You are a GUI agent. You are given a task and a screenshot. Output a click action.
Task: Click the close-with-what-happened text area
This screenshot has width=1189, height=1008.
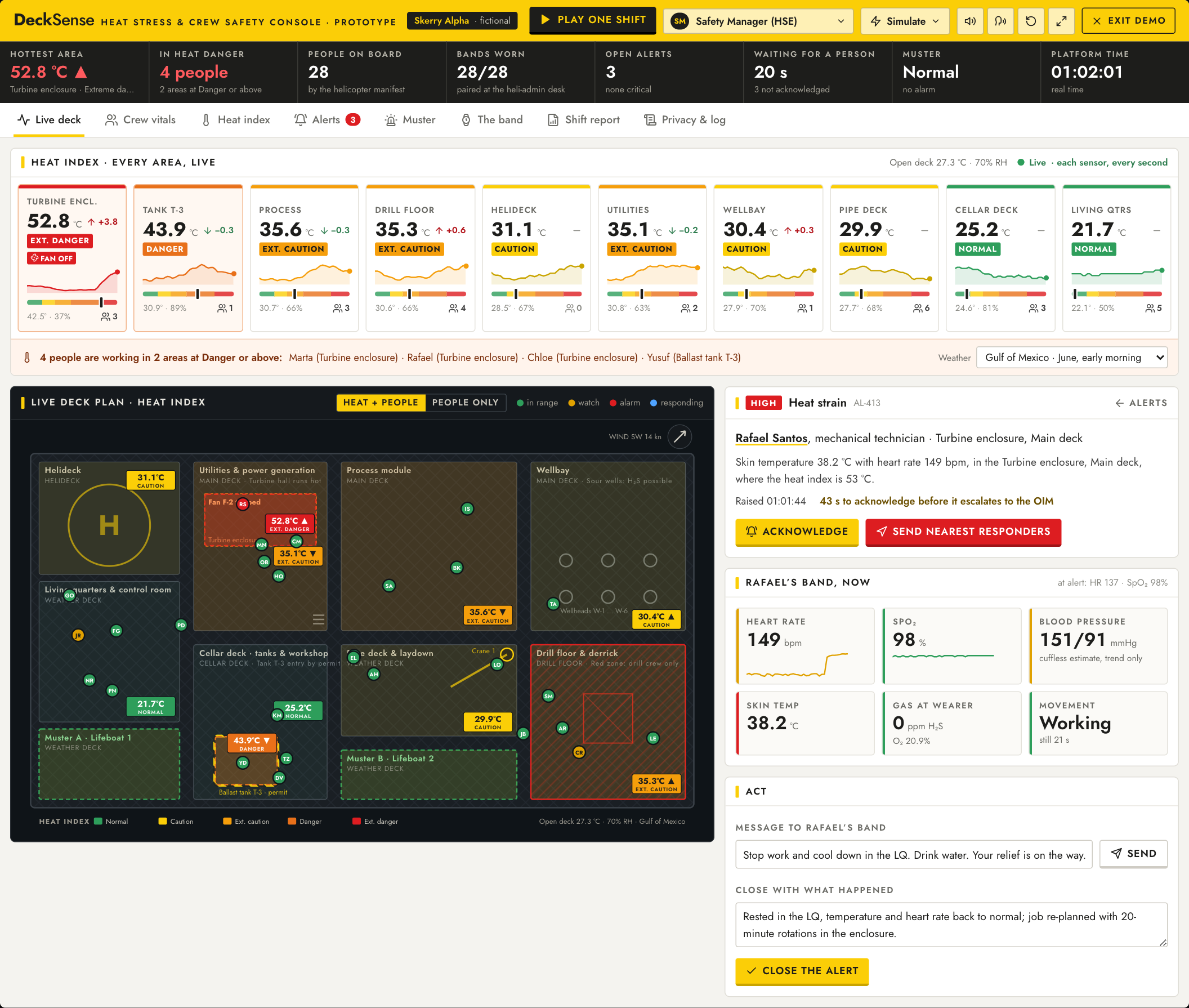[x=951, y=925]
